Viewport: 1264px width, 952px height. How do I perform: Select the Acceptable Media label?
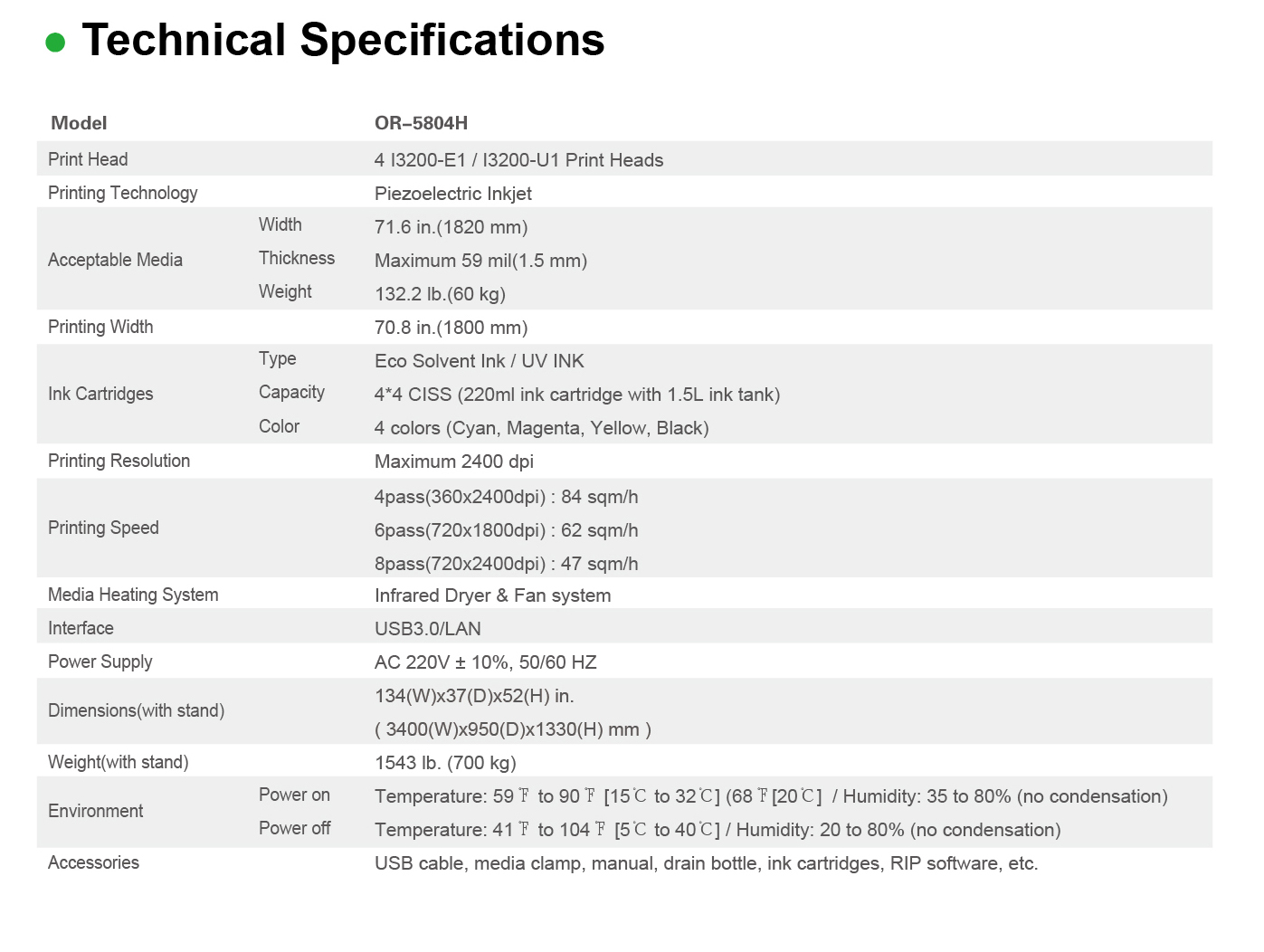point(115,260)
